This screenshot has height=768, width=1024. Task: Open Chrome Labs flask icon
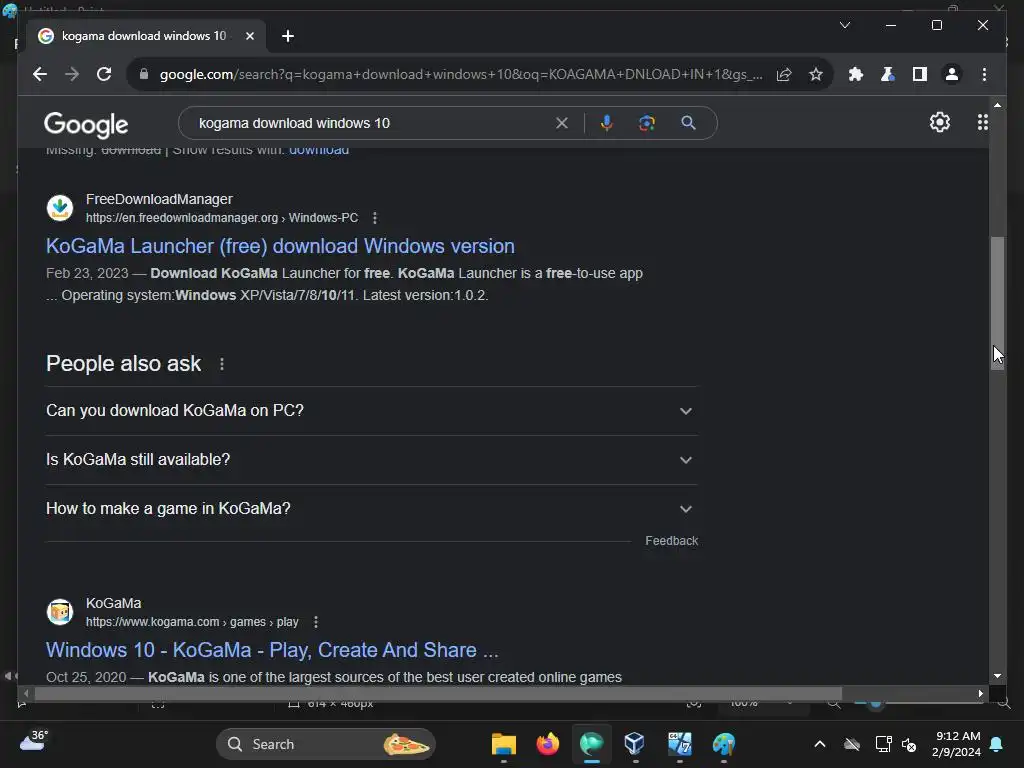(x=888, y=74)
